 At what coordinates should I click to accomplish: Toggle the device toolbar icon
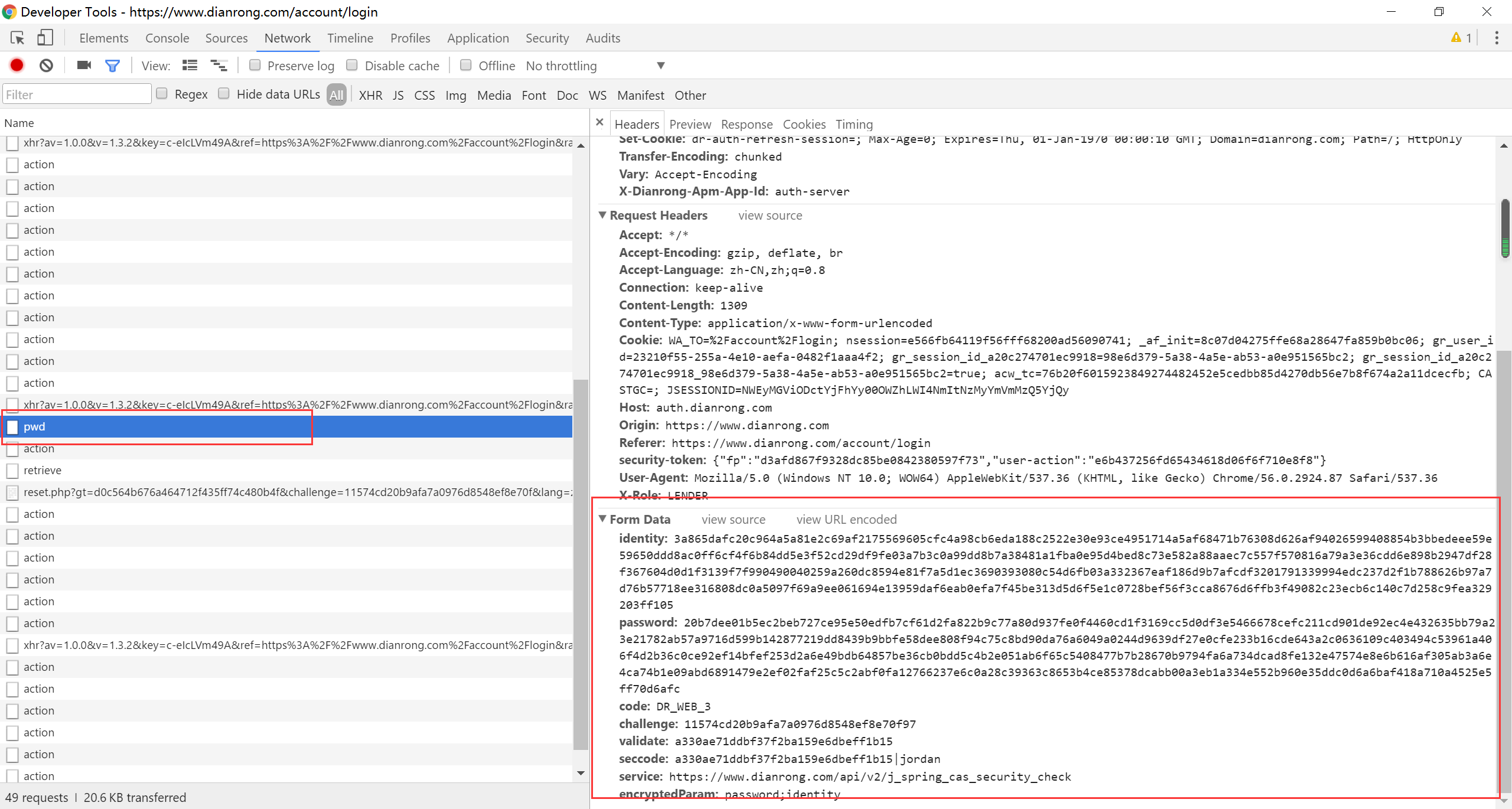pyautogui.click(x=45, y=38)
